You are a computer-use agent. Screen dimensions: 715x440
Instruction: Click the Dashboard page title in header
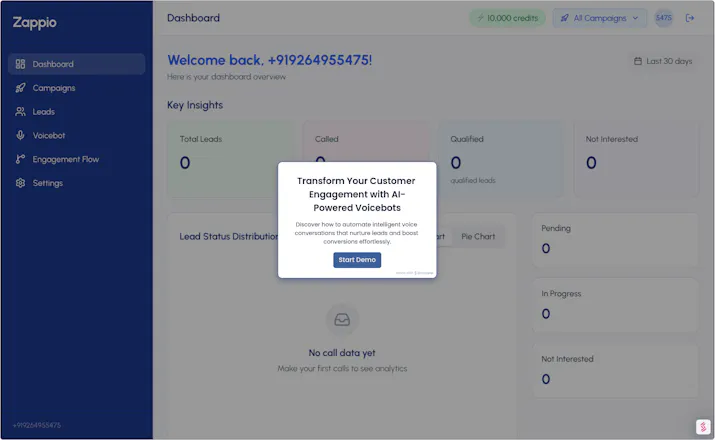[193, 18]
